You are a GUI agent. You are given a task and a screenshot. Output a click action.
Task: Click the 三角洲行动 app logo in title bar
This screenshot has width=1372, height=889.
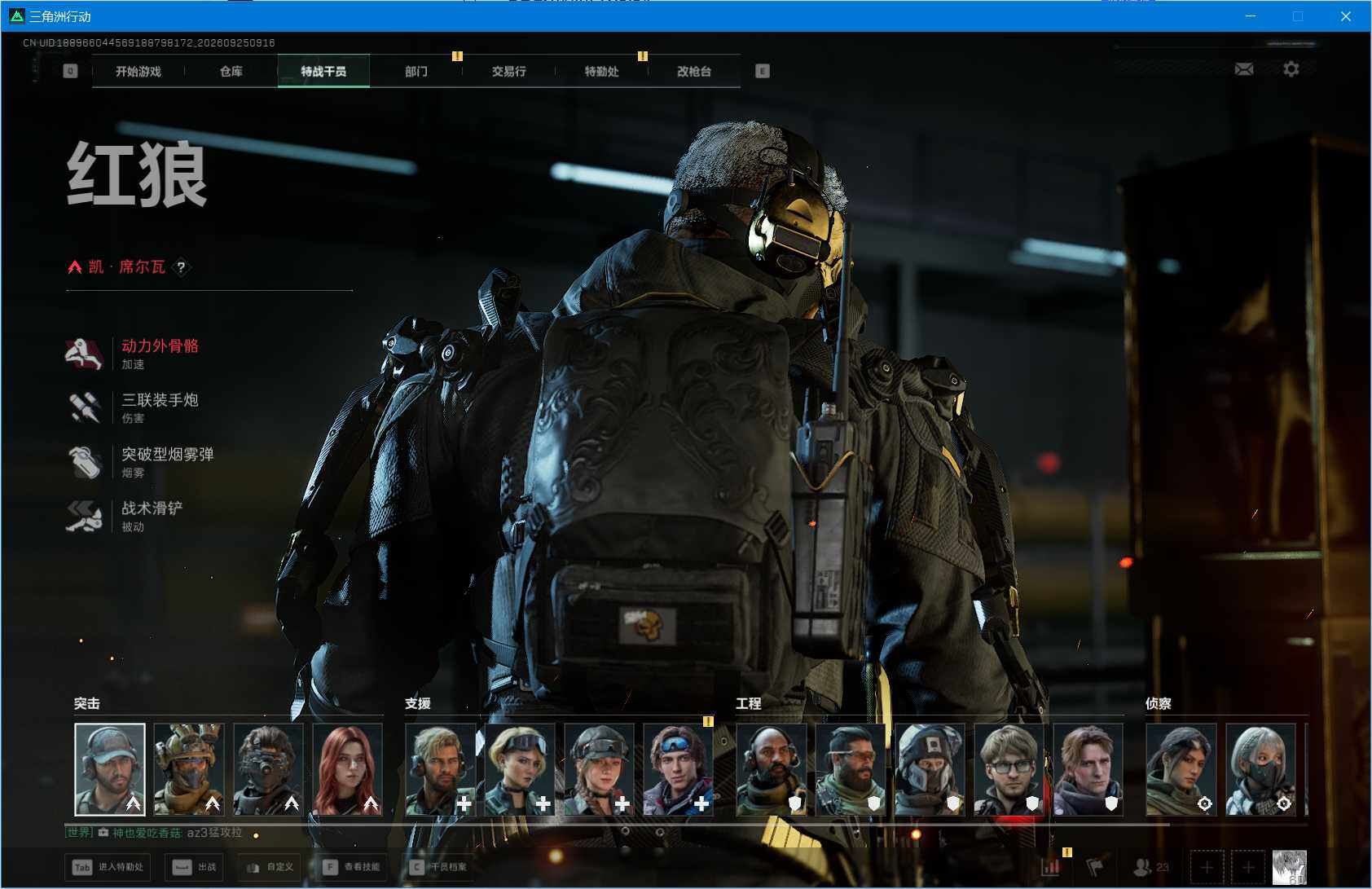[x=16, y=15]
